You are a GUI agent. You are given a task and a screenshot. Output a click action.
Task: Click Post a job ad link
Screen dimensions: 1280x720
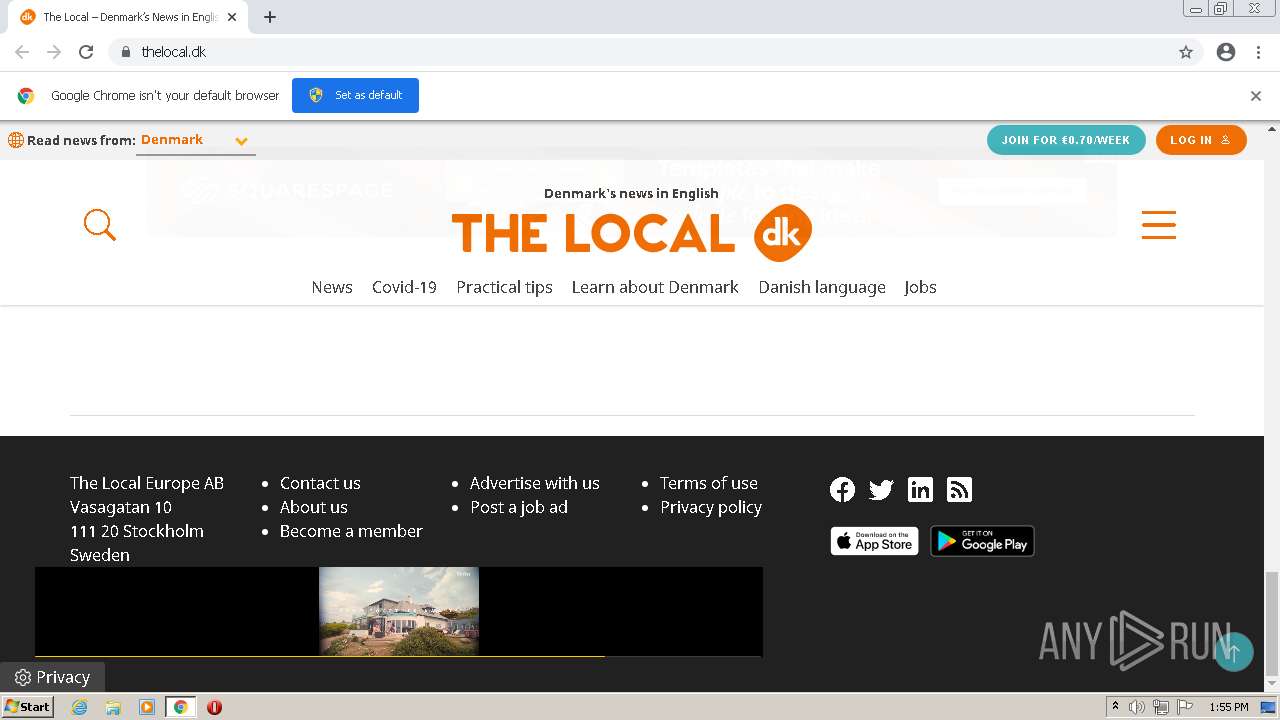click(519, 507)
